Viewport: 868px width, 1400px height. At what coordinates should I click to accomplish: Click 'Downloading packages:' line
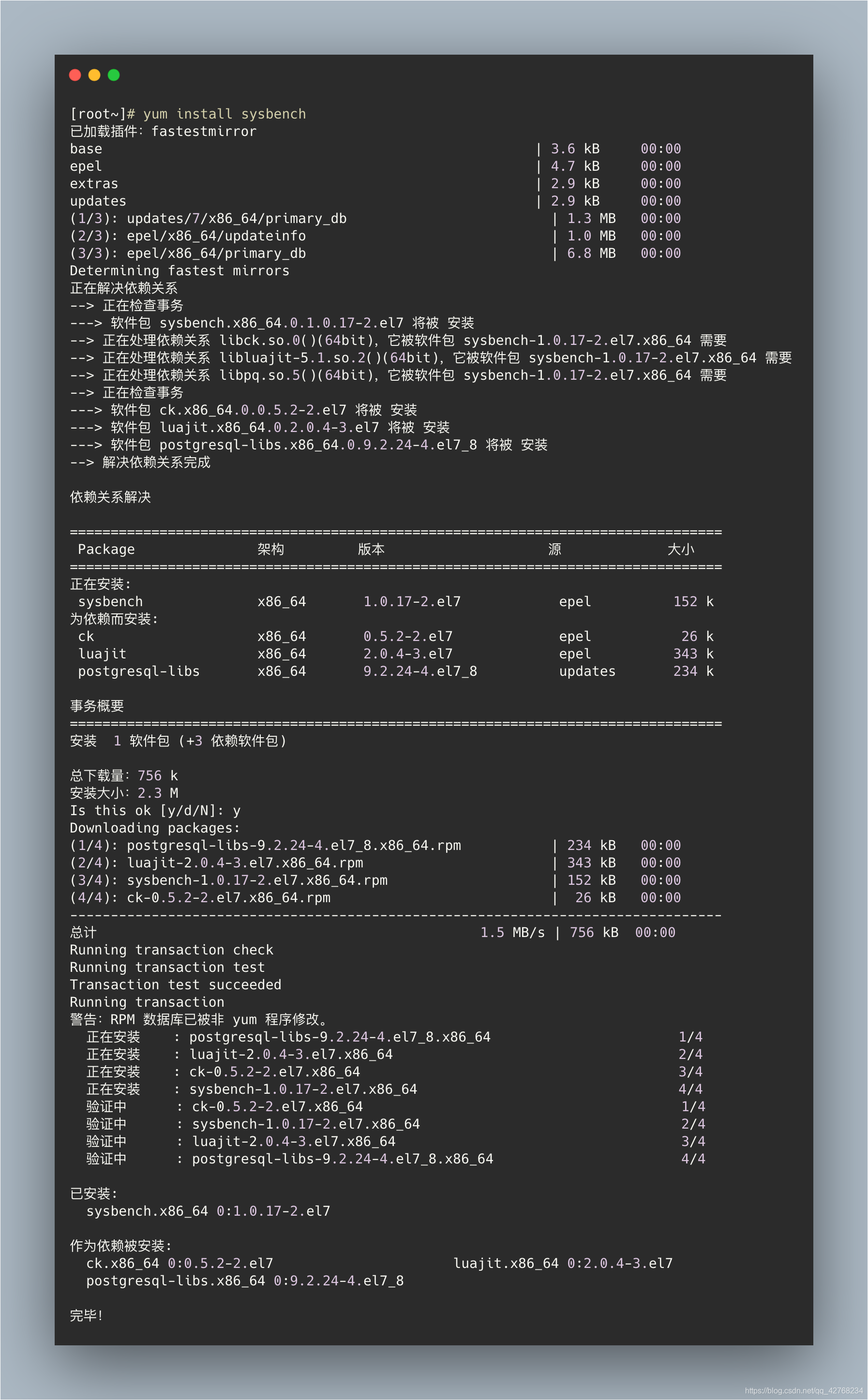point(155,828)
